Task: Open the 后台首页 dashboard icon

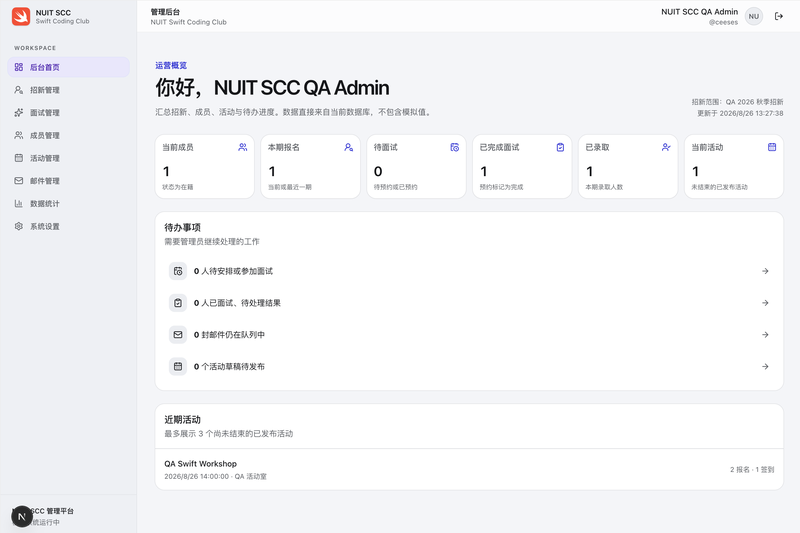Action: 19,67
